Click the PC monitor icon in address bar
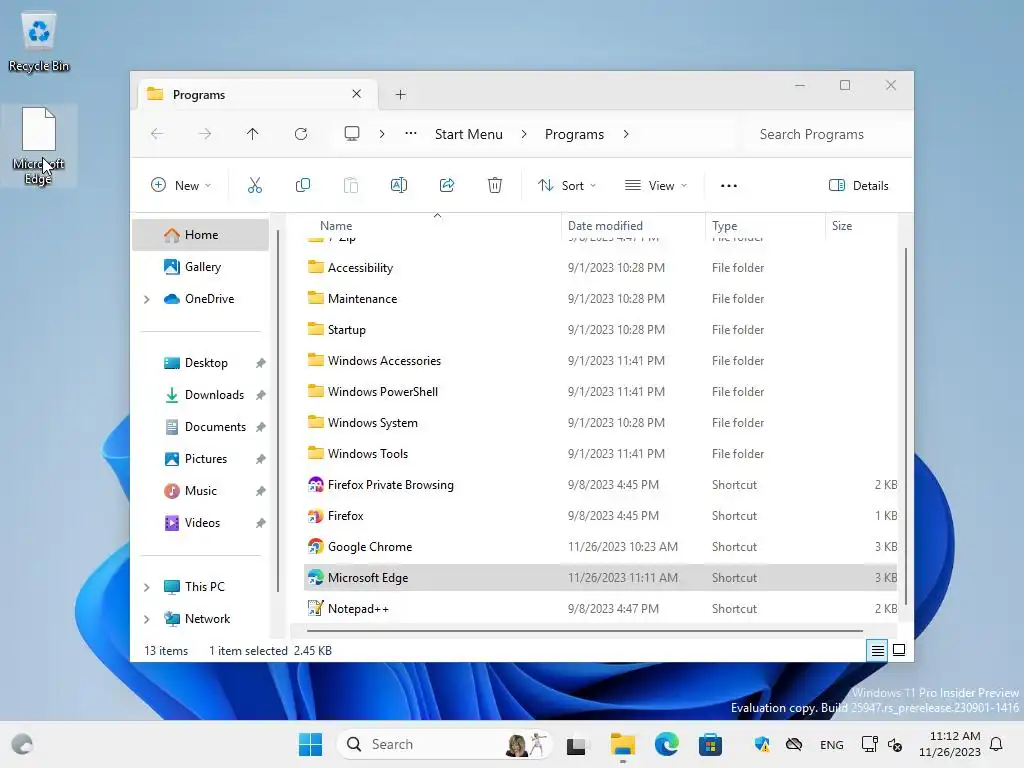1024x768 pixels. pos(352,134)
